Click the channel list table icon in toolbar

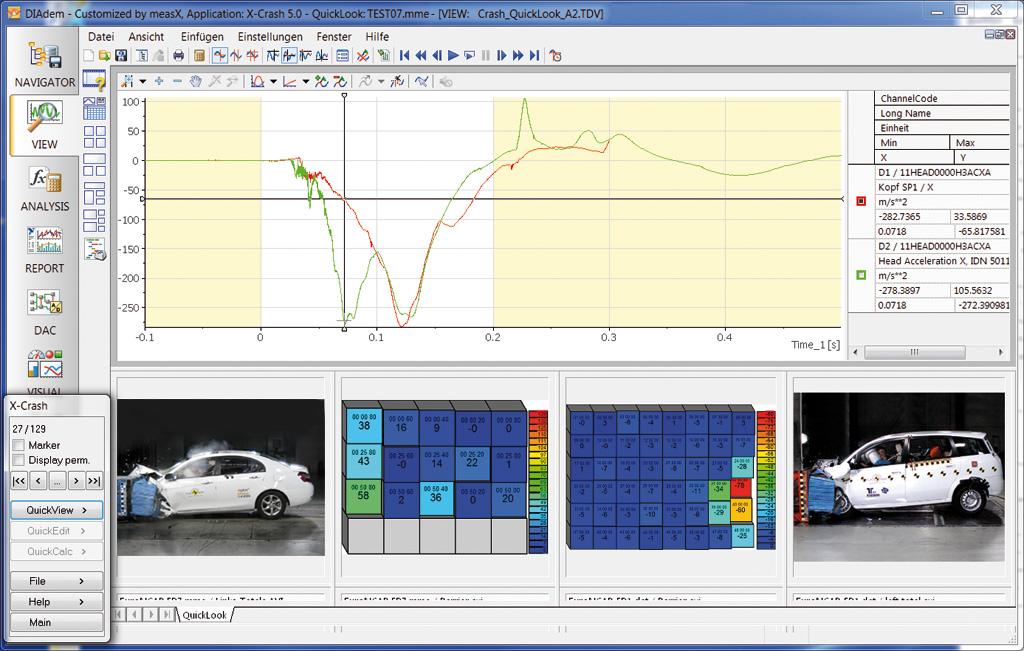pyautogui.click(x=342, y=56)
